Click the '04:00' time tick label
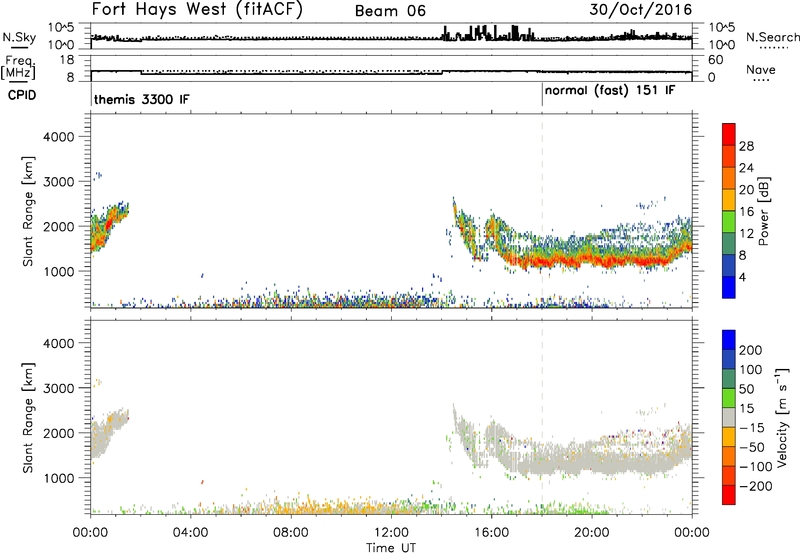Screen dimensions: 800x554 point(191,533)
